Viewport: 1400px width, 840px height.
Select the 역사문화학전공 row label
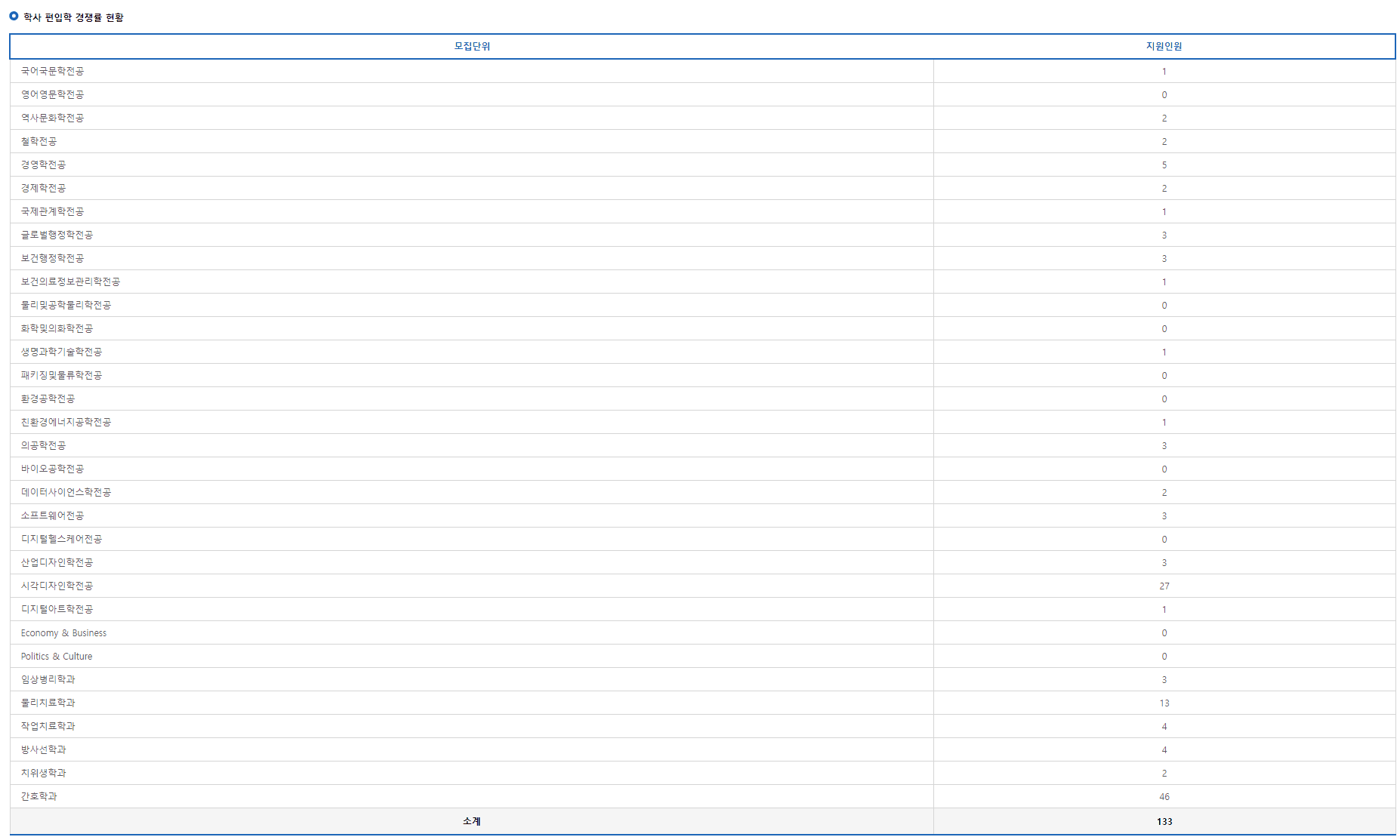pos(52,118)
